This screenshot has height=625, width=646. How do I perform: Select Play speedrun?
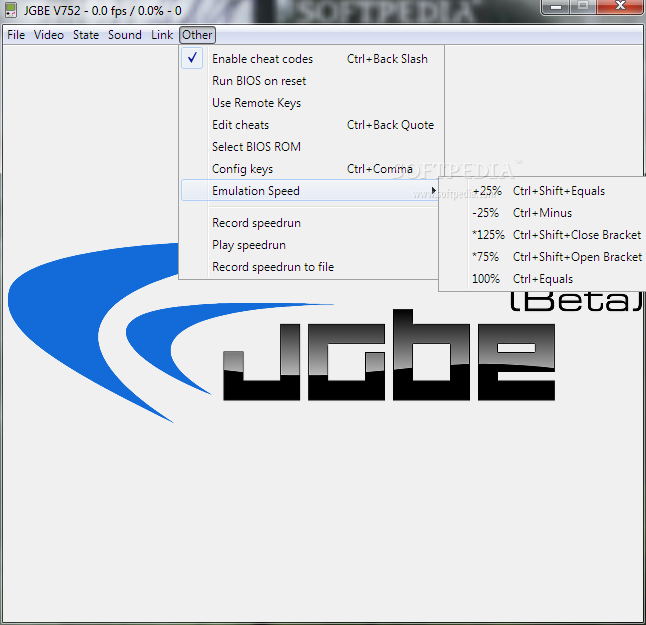pos(312,245)
